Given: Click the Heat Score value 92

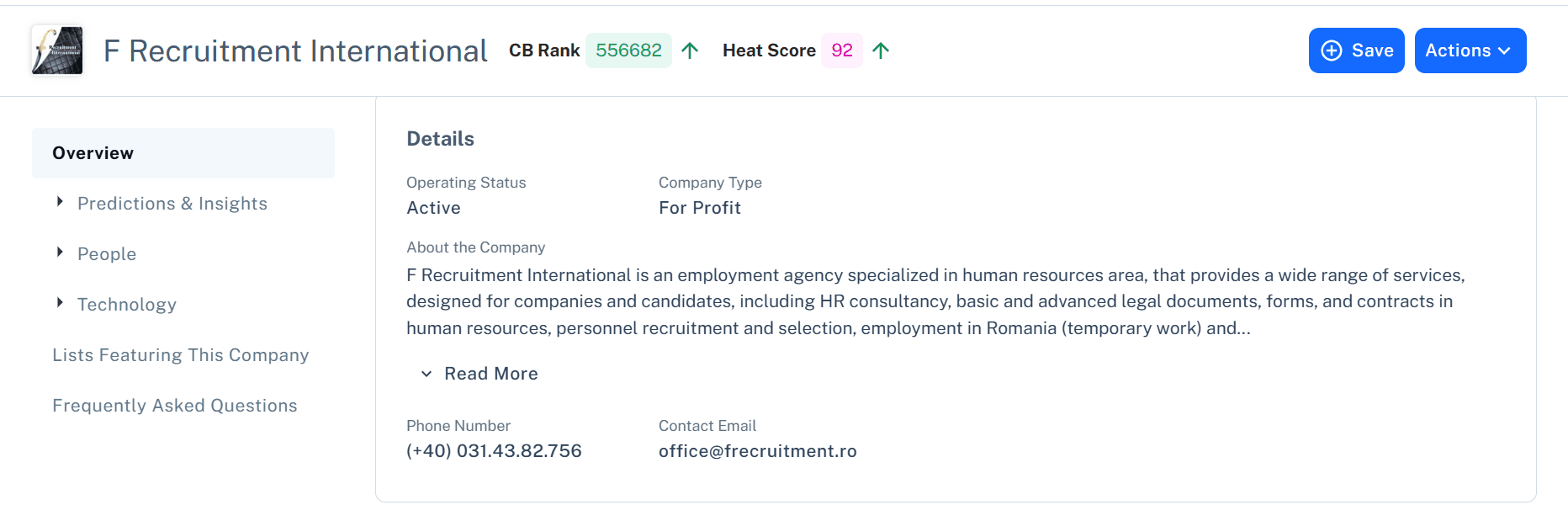Looking at the screenshot, I should pos(841,51).
